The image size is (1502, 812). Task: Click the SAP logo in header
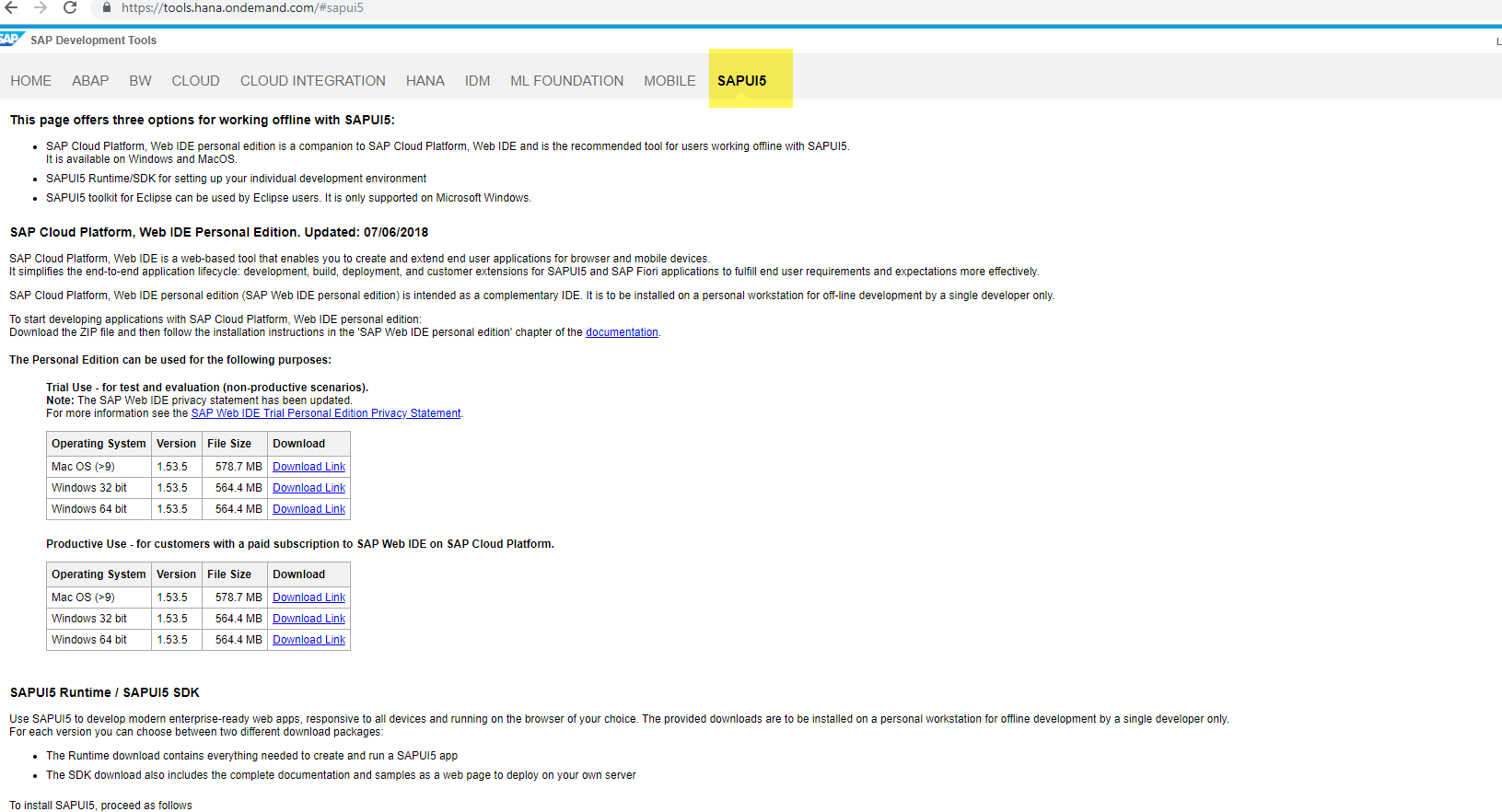tap(11, 39)
